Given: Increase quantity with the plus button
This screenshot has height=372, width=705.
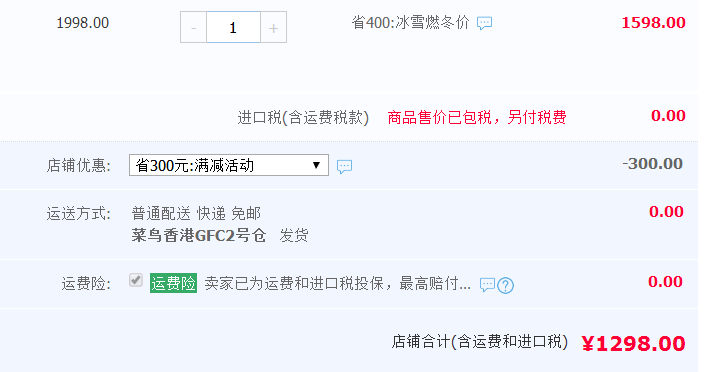Looking at the screenshot, I should tap(273, 27).
